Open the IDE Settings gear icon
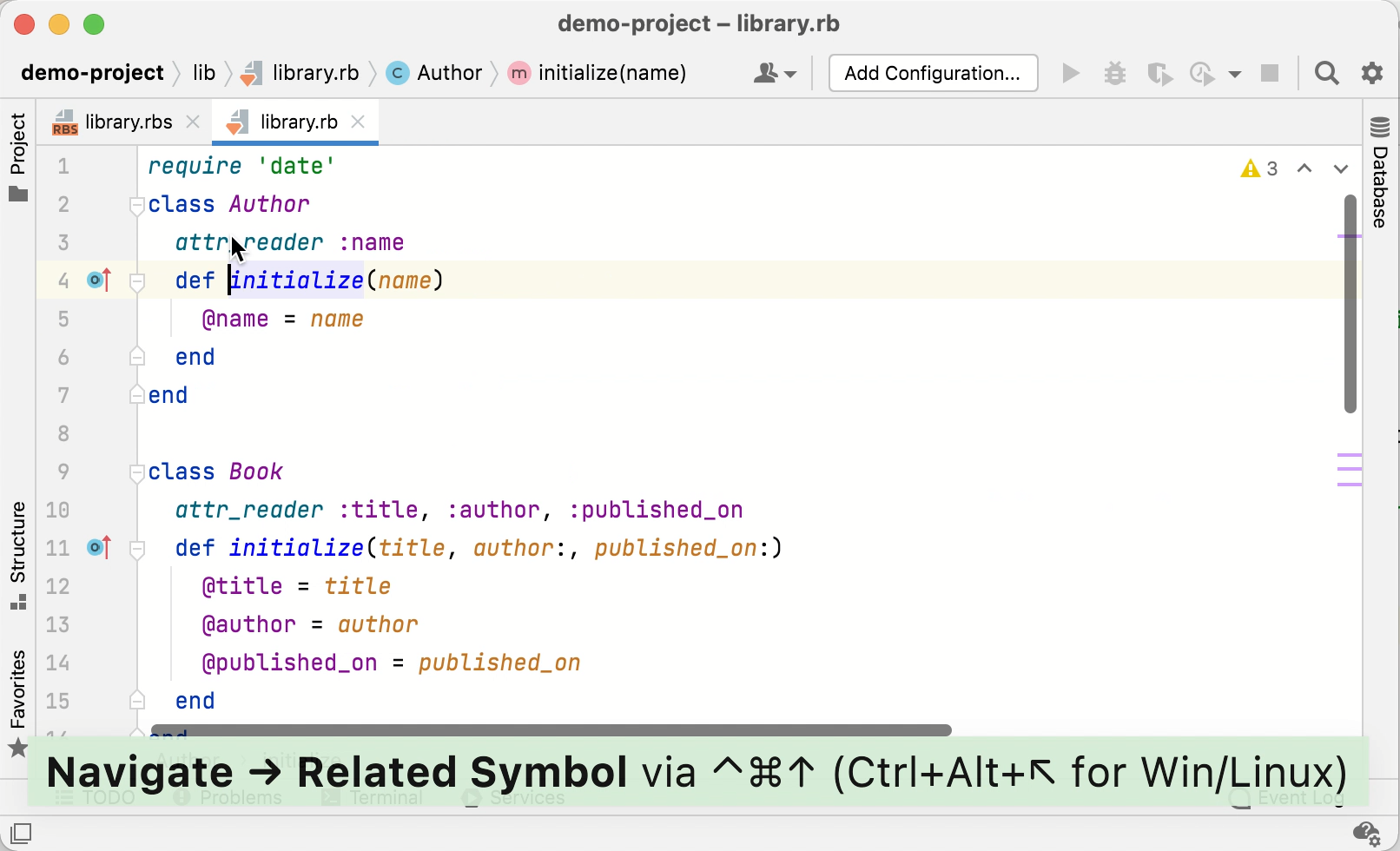The width and height of the screenshot is (1400, 851). (1370, 73)
